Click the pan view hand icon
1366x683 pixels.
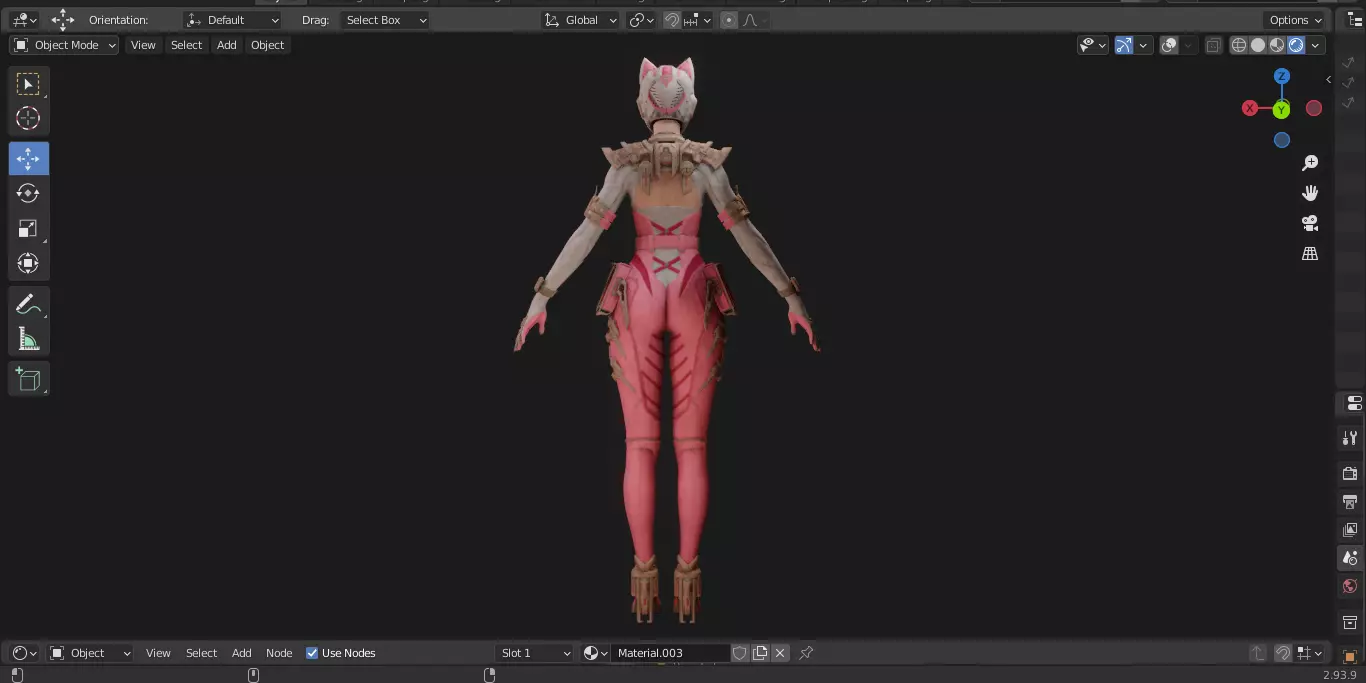(x=1310, y=193)
